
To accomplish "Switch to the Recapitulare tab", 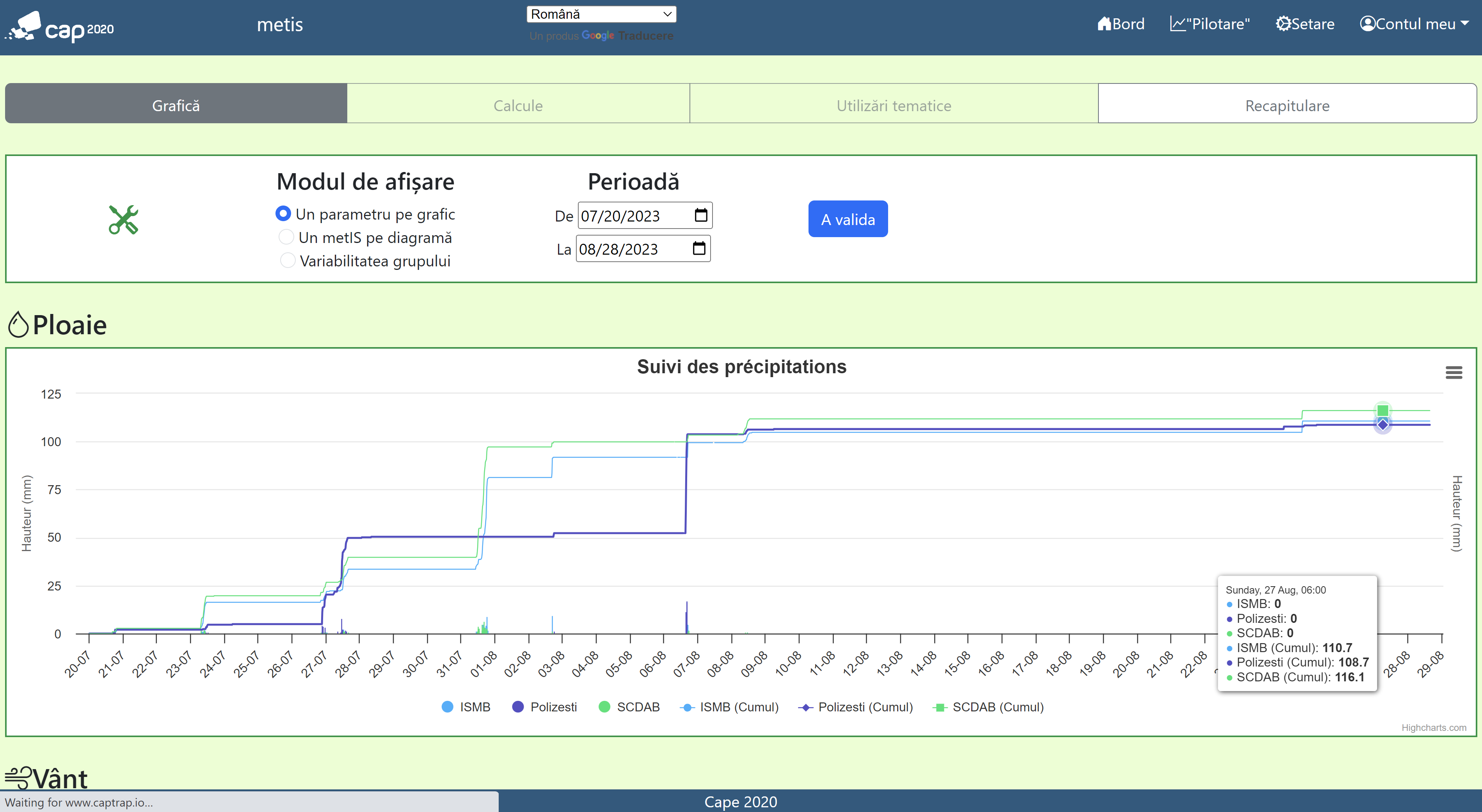I will 1287,105.
